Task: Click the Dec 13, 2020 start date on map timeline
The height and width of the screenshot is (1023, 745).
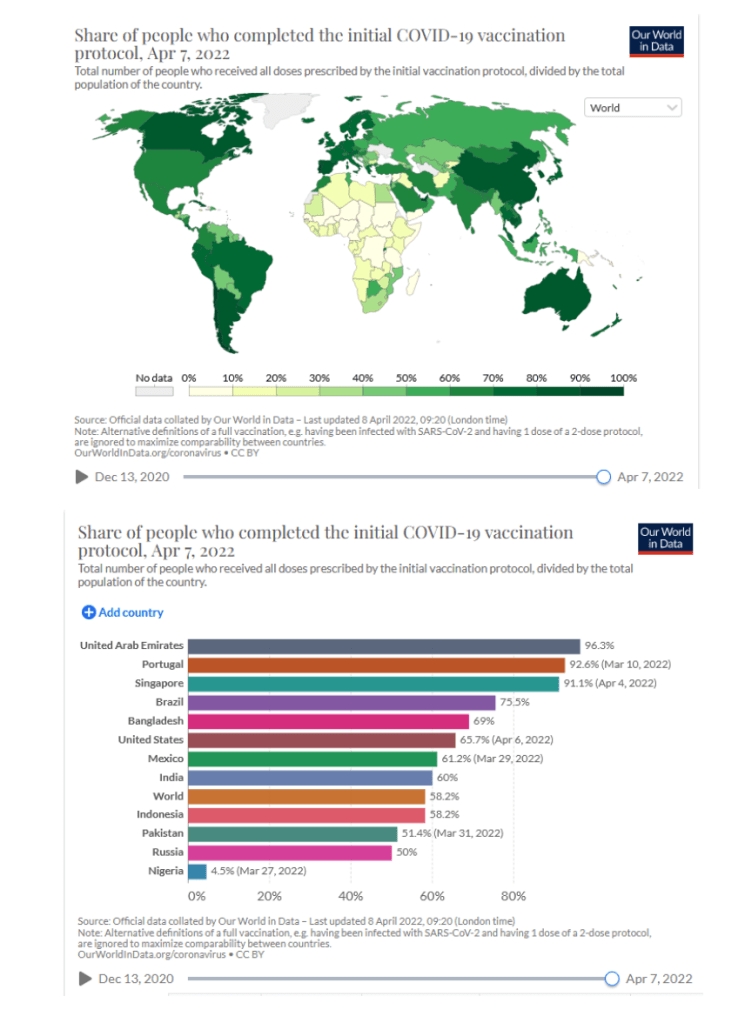Action: click(132, 477)
